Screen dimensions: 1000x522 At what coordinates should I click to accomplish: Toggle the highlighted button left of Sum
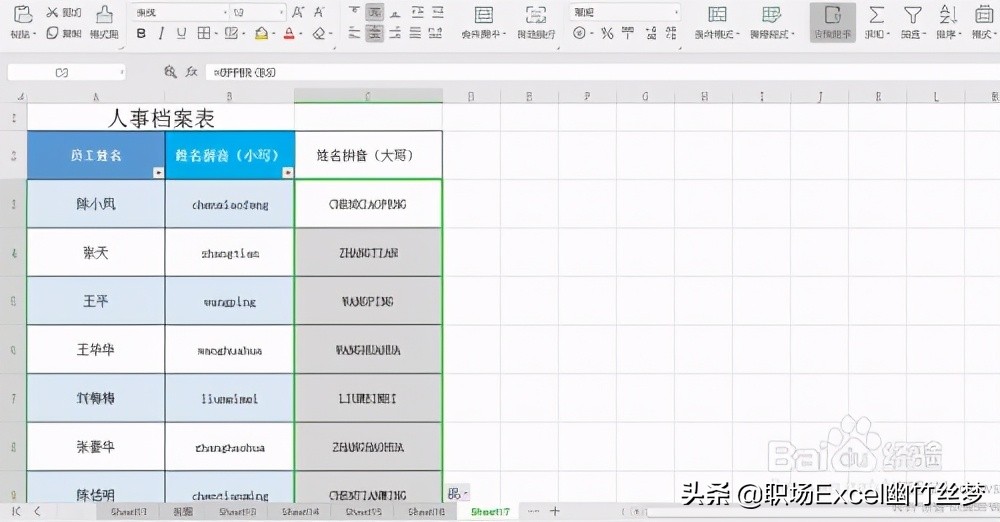click(x=832, y=22)
